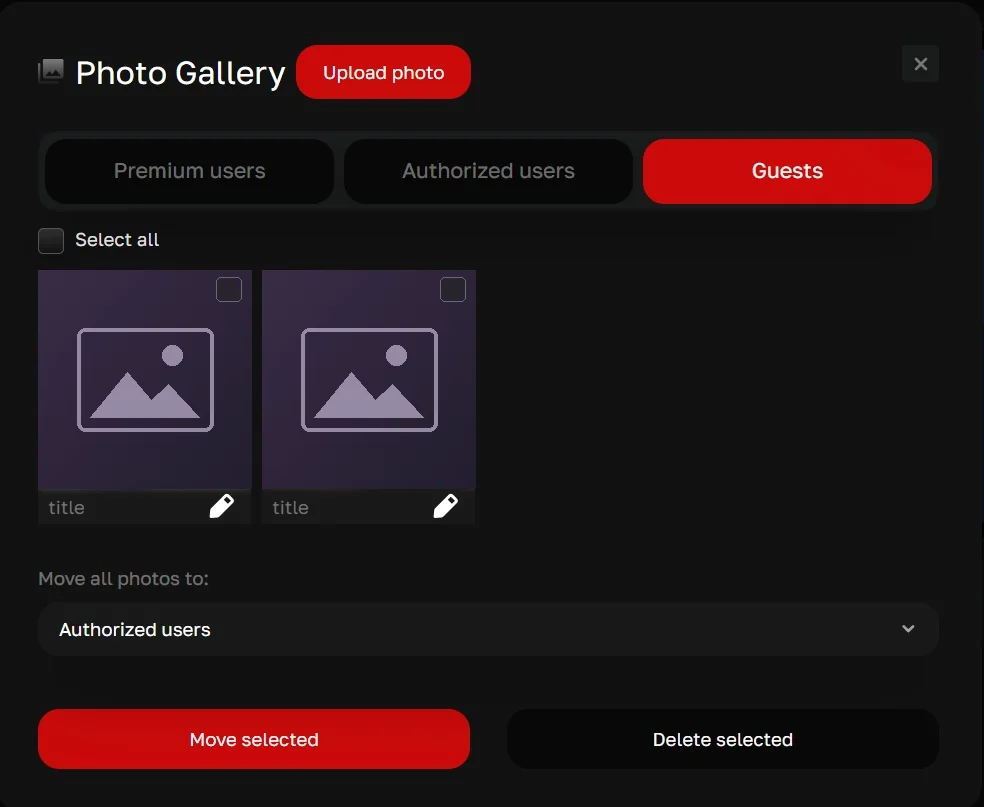
Task: Open the second photo thumbnail
Action: click(x=369, y=380)
